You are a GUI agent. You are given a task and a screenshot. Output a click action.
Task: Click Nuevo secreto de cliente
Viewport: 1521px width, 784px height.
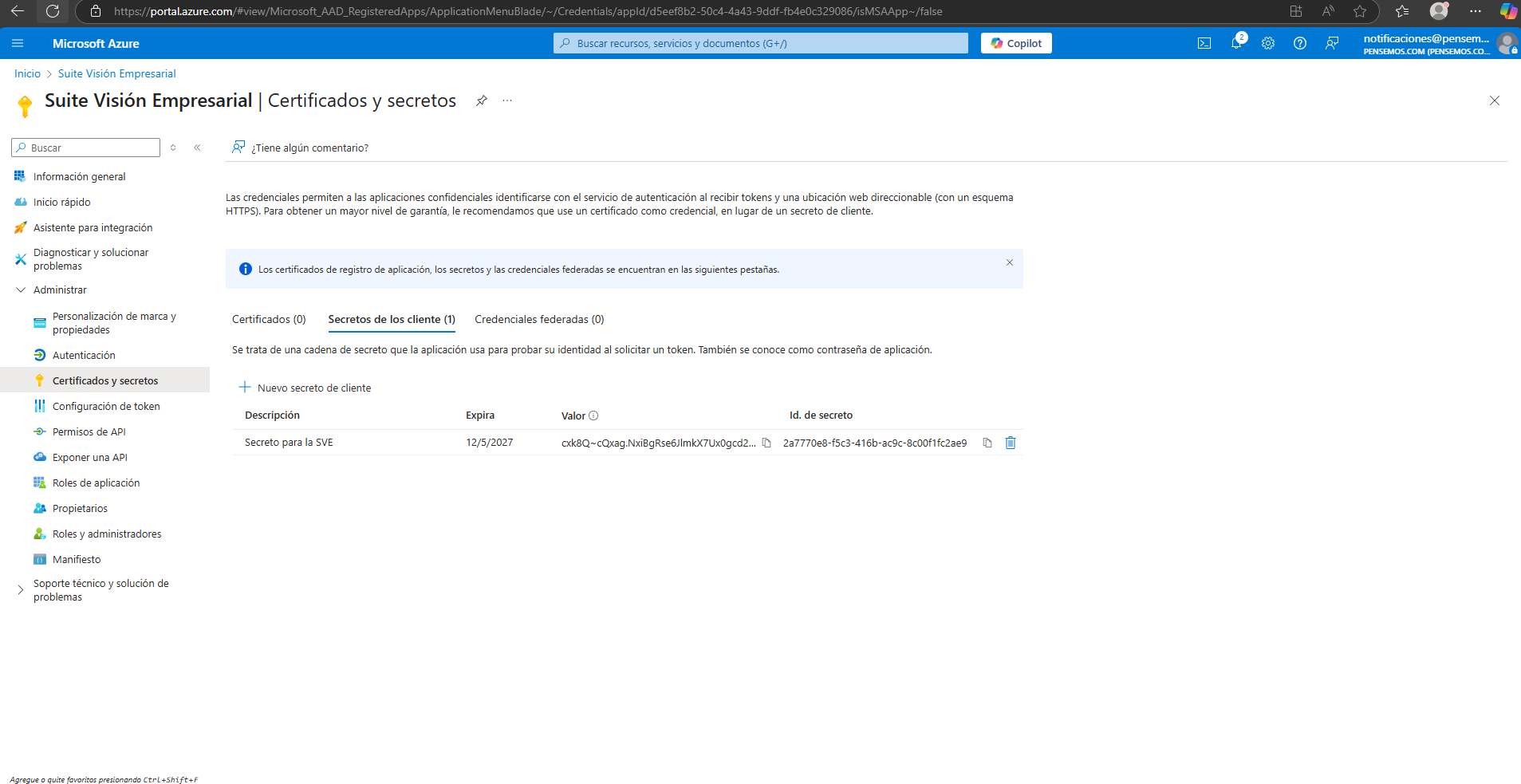305,388
